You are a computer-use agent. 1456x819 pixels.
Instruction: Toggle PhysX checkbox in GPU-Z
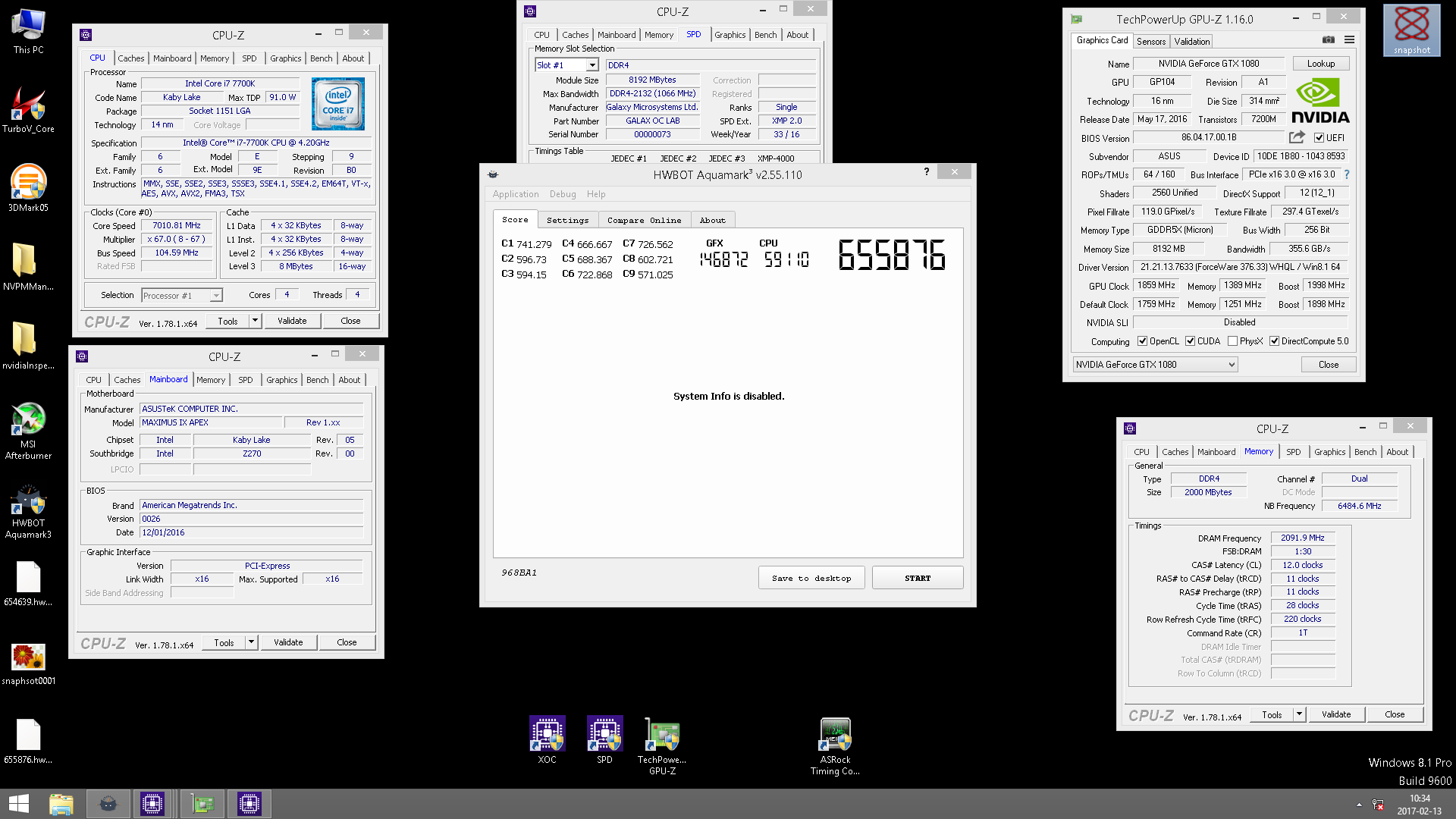tap(1232, 341)
